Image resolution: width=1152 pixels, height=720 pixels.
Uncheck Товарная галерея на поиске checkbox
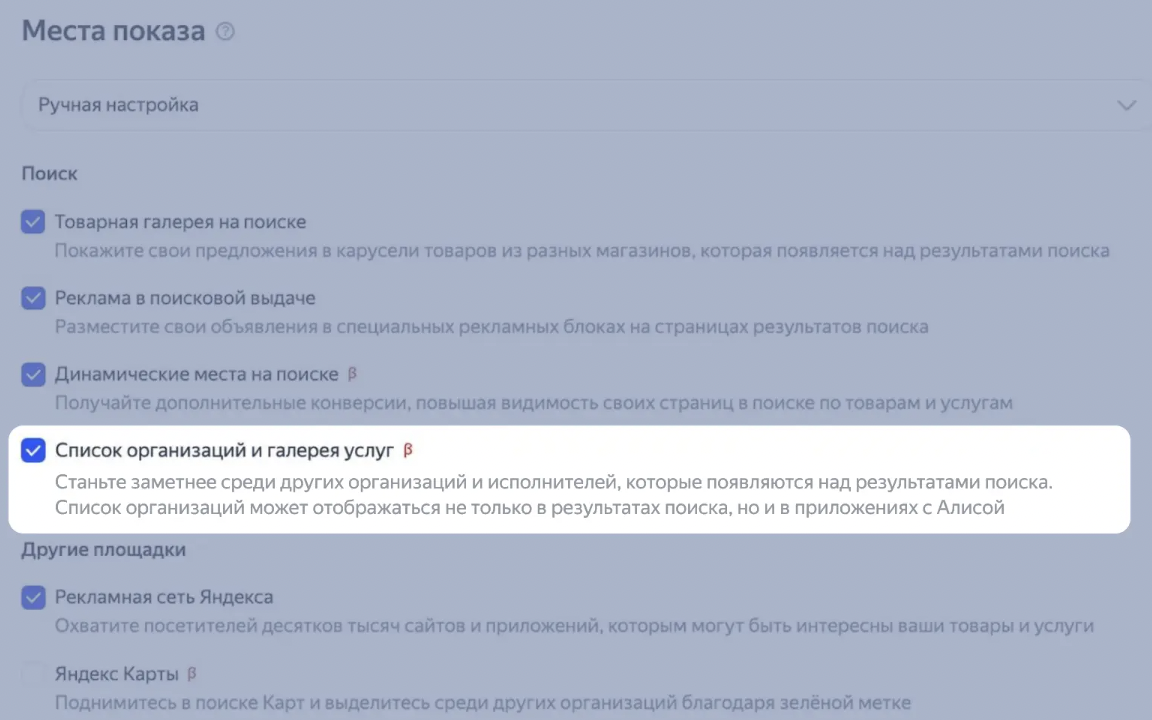(x=33, y=222)
